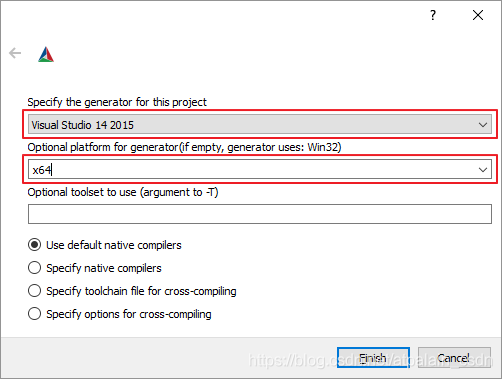Choose Specify native compilers radio option
Screen dimensions: 502x379
pos(34,268)
